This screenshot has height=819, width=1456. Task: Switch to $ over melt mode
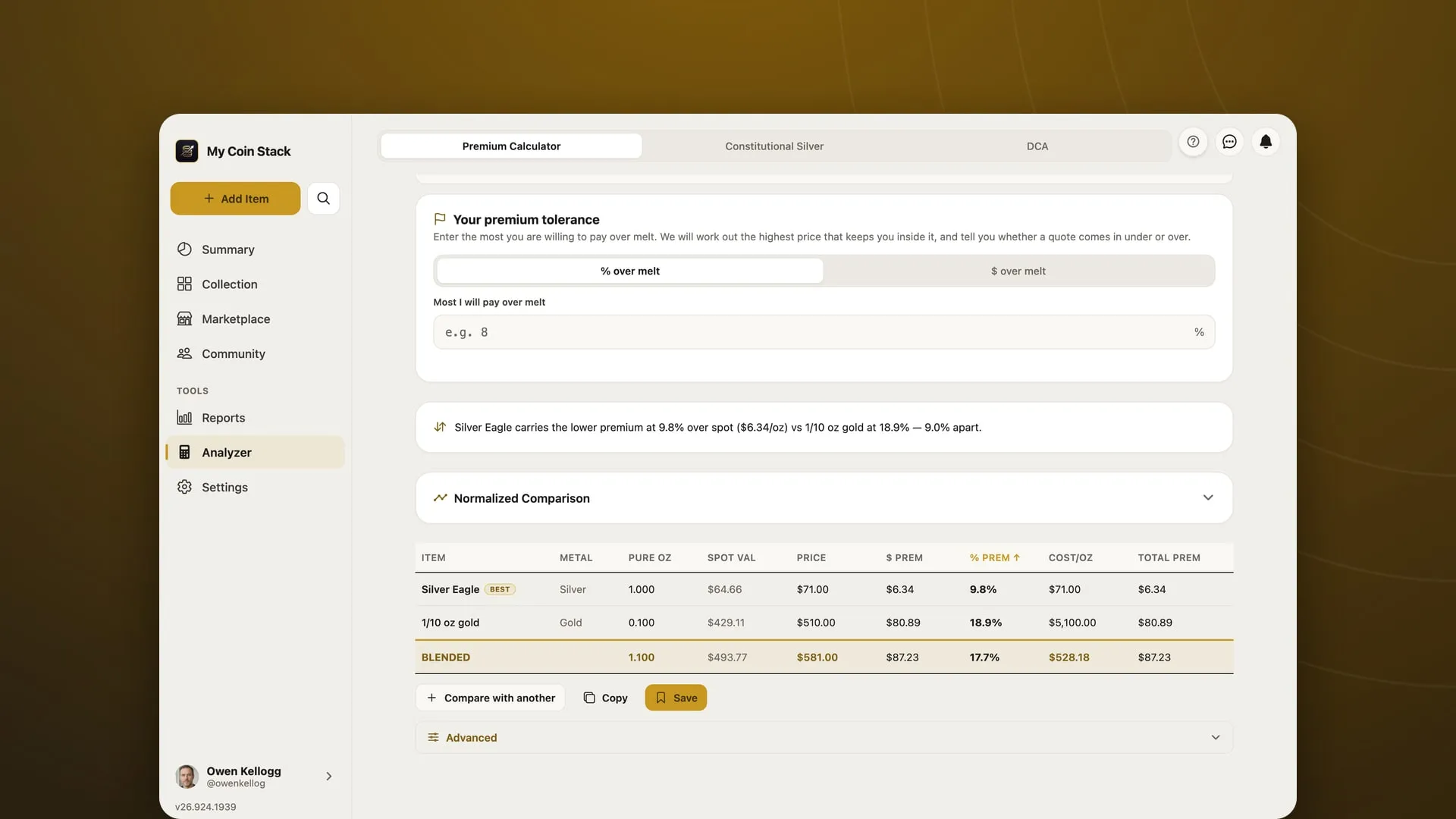point(1018,271)
